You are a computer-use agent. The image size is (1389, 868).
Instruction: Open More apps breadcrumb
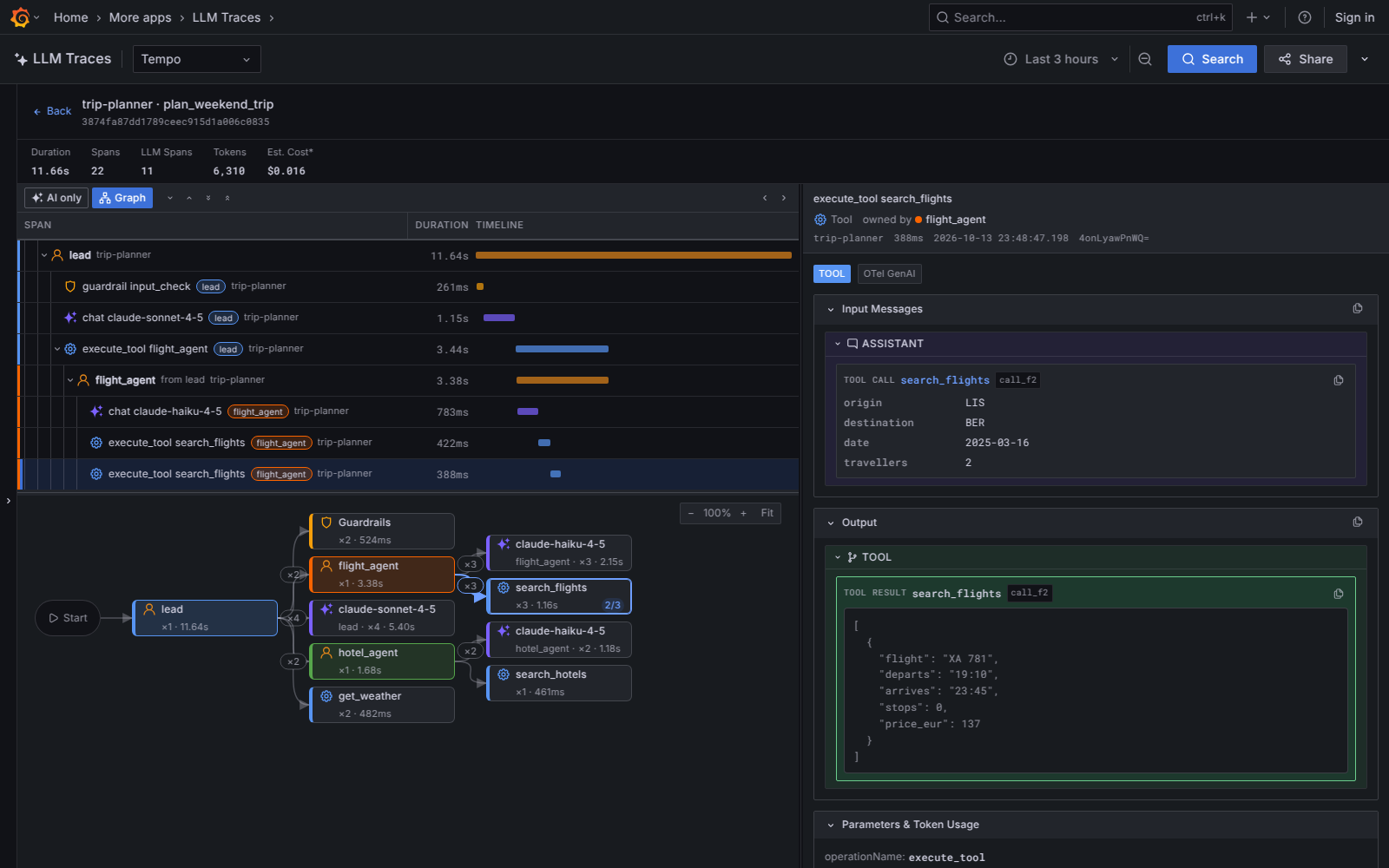(x=141, y=17)
